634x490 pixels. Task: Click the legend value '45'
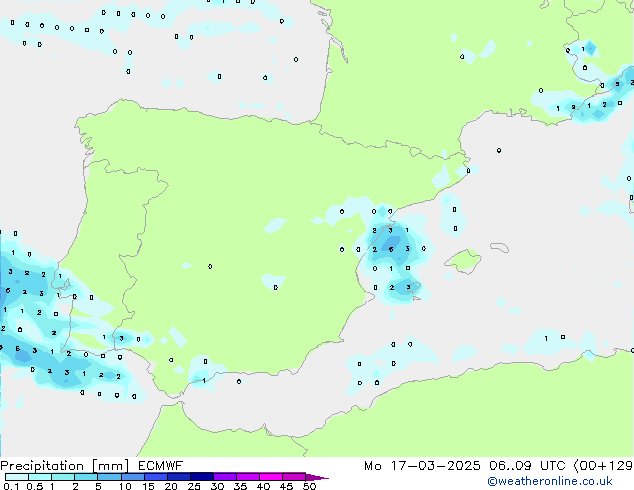click(x=286, y=486)
